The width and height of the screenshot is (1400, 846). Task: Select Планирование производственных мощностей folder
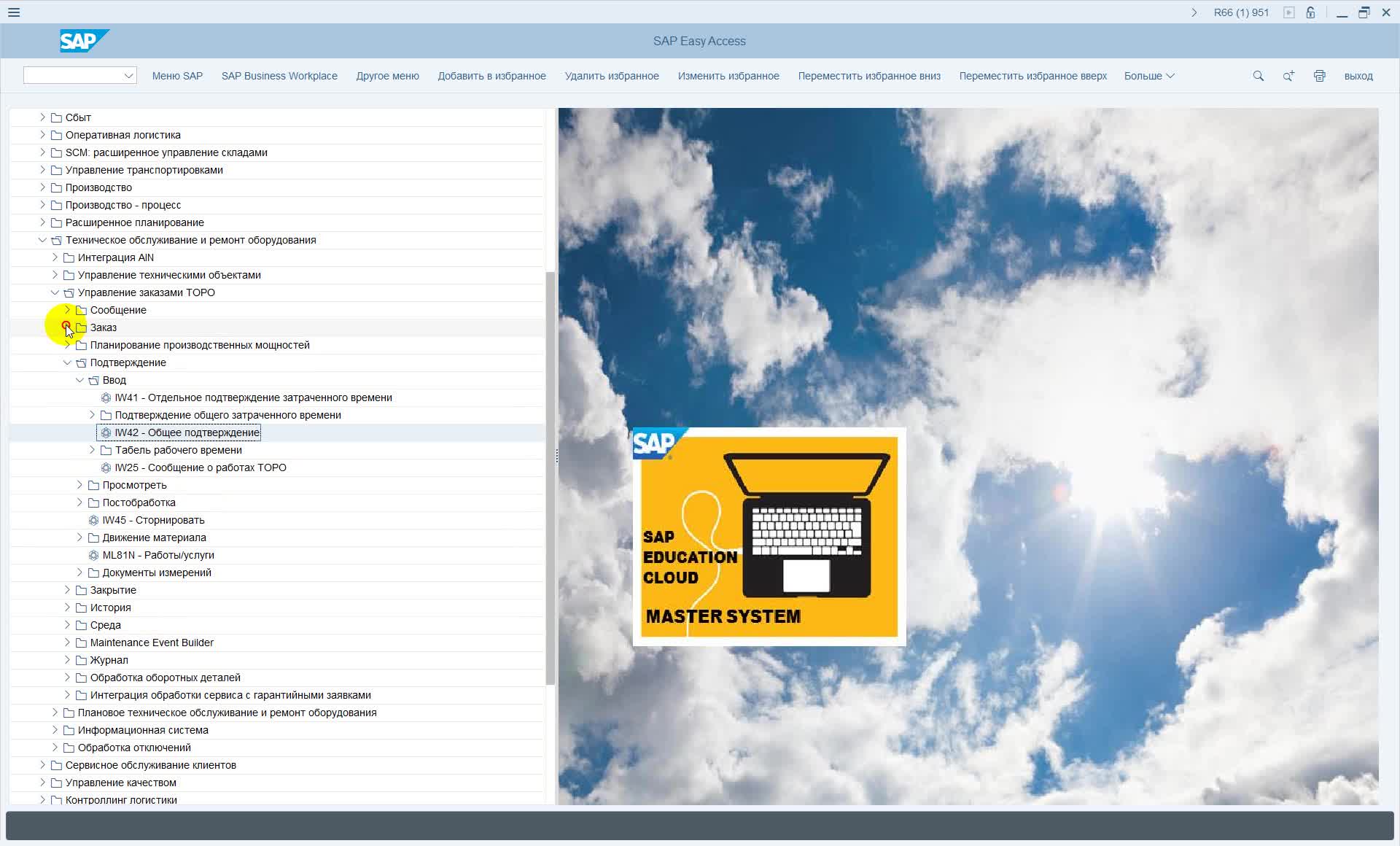coord(200,345)
